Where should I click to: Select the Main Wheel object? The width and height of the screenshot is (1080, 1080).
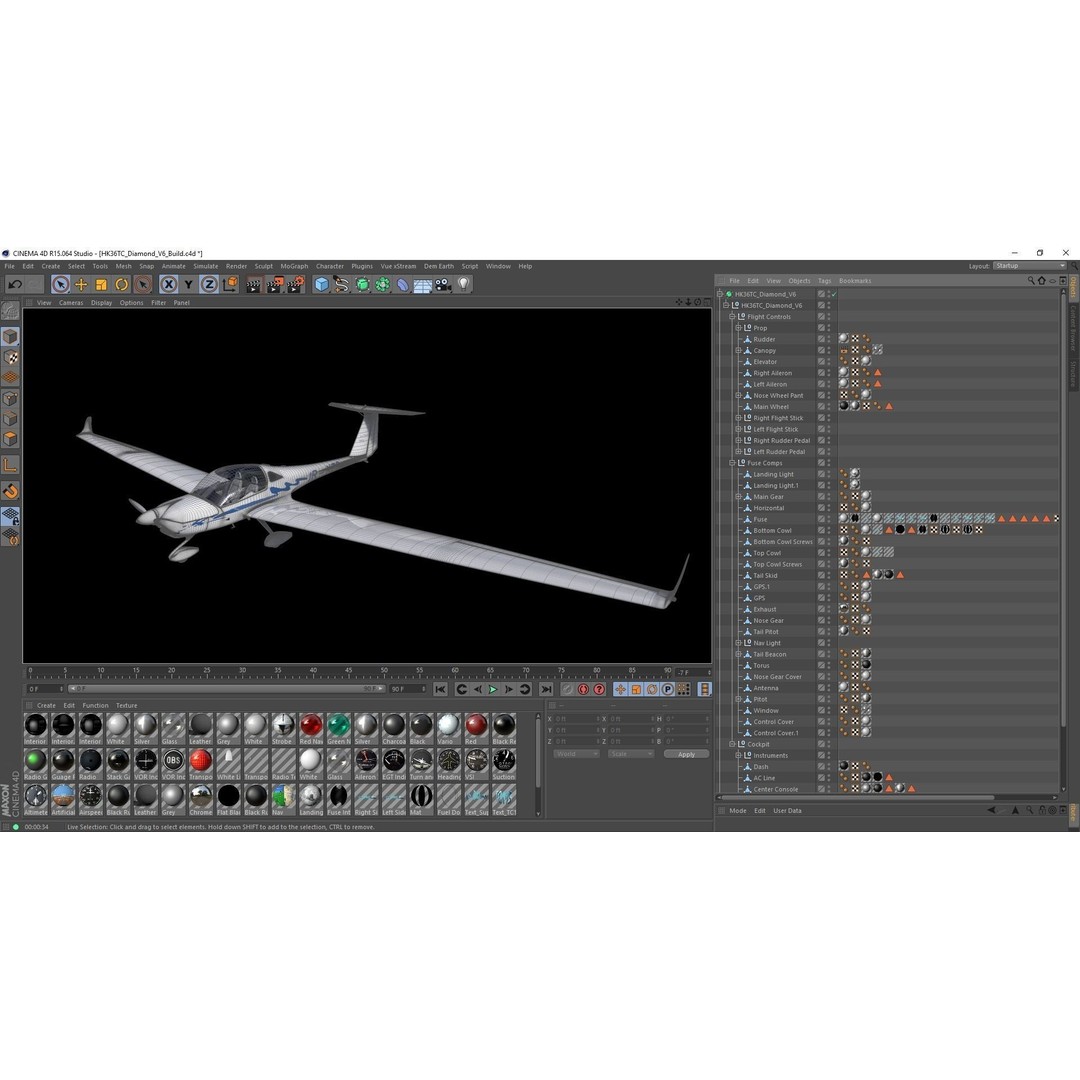[x=771, y=407]
